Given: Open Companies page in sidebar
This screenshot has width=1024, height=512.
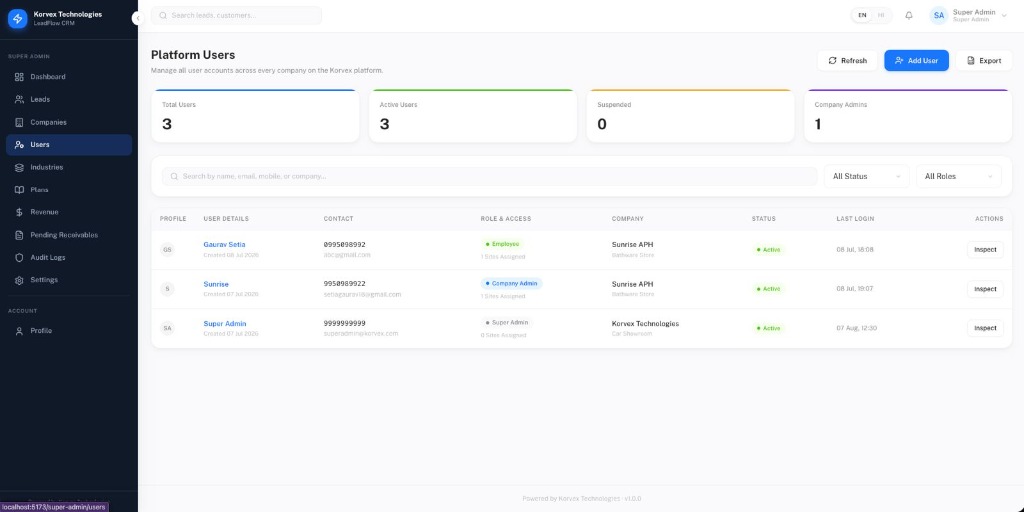Looking at the screenshot, I should (x=69, y=122).
